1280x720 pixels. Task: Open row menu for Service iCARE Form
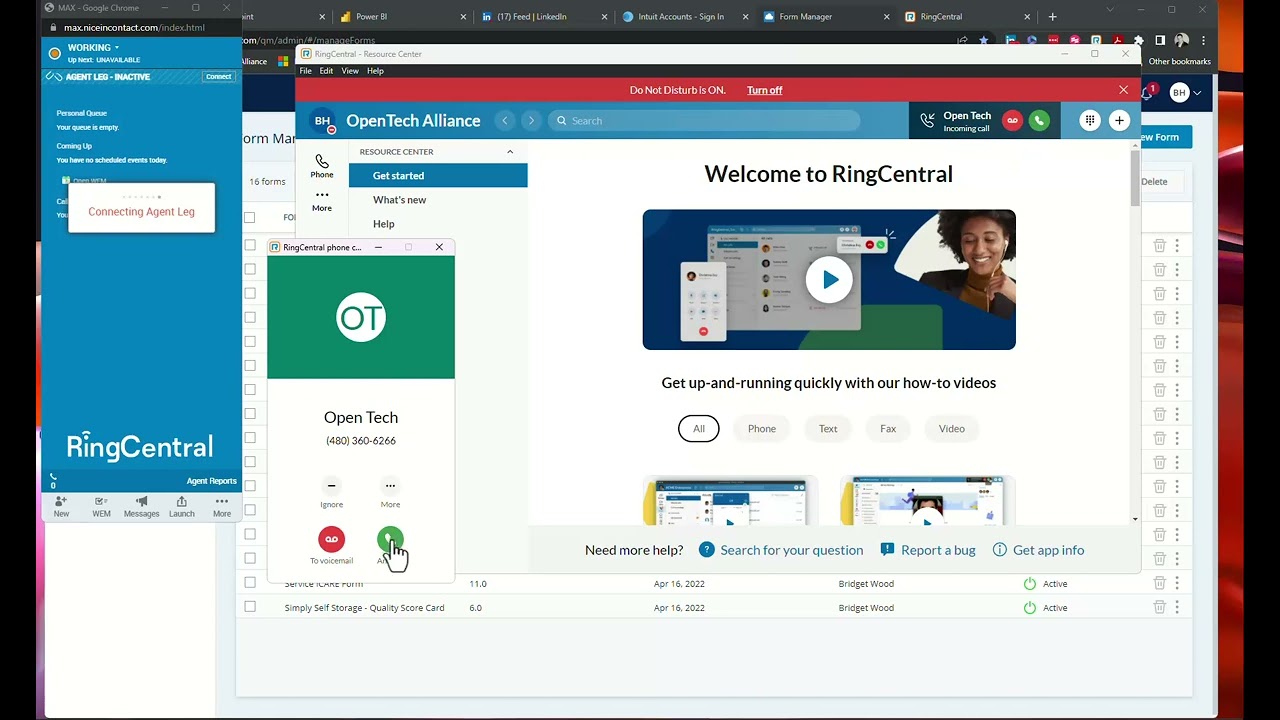[1177, 583]
